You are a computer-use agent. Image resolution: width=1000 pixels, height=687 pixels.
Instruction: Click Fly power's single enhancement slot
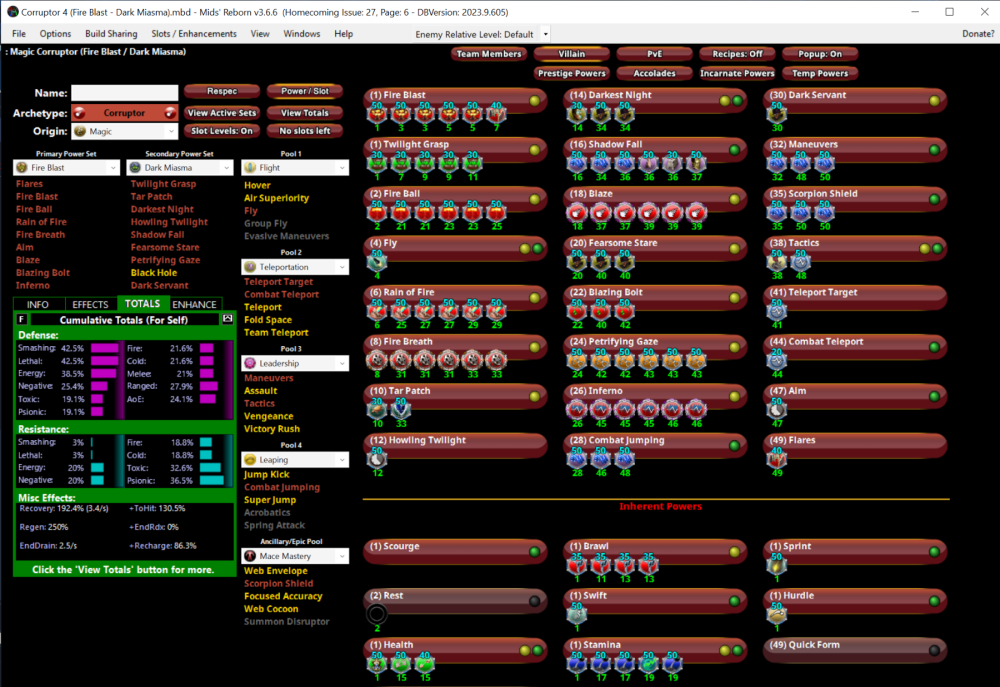tap(378, 260)
